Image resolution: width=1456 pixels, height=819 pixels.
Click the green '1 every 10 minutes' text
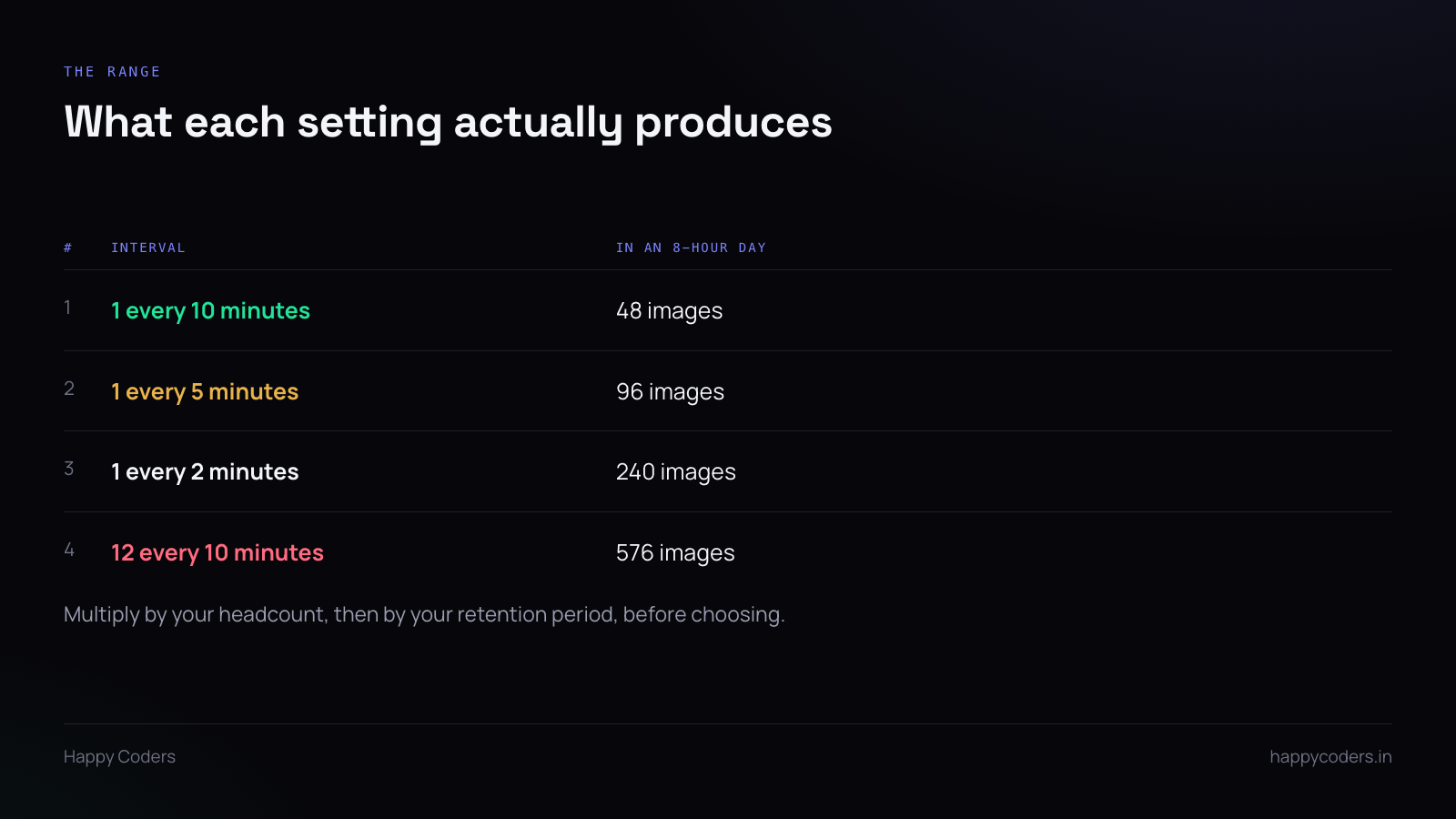coord(210,311)
